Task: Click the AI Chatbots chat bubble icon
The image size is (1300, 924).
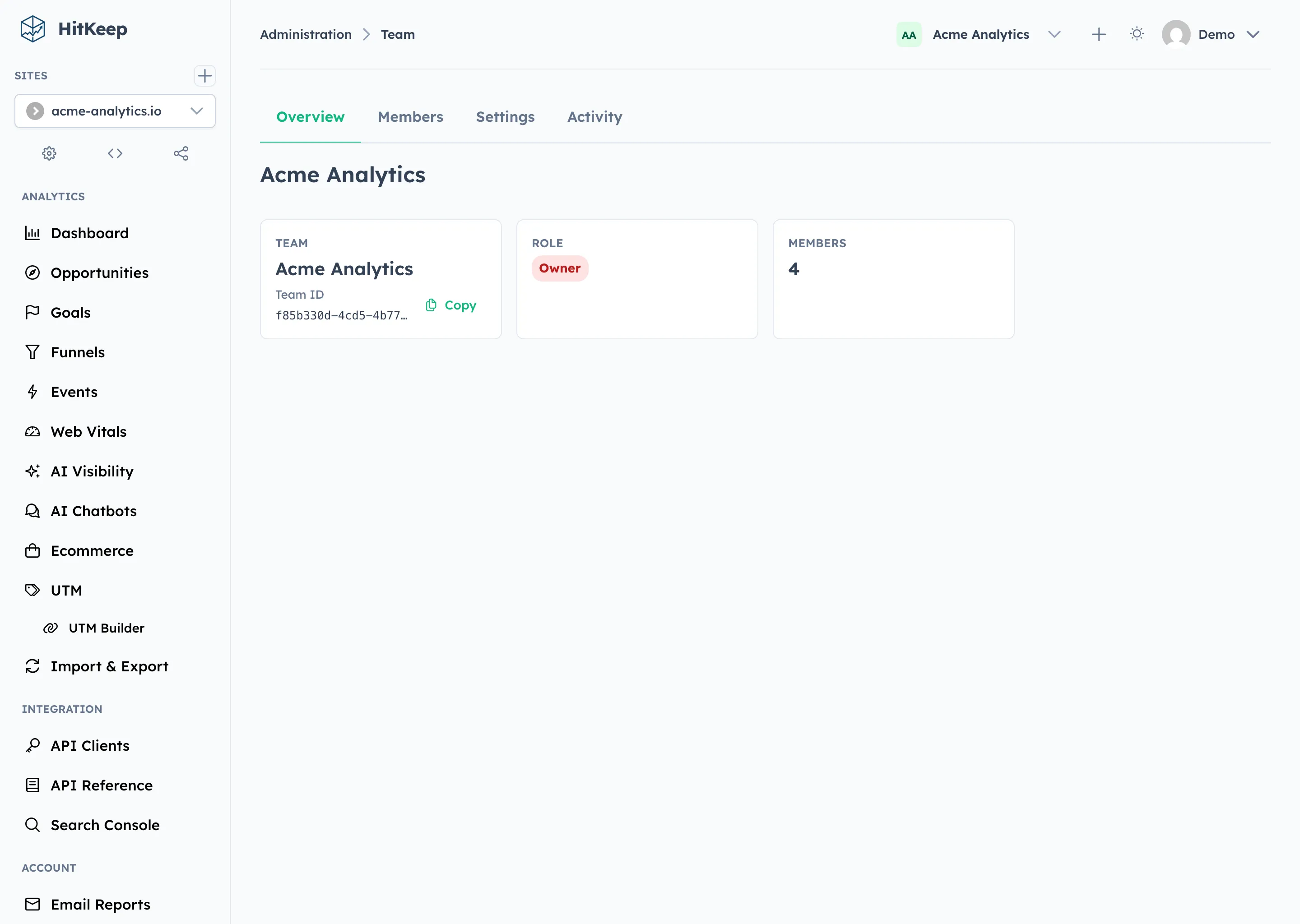Action: [x=32, y=511]
